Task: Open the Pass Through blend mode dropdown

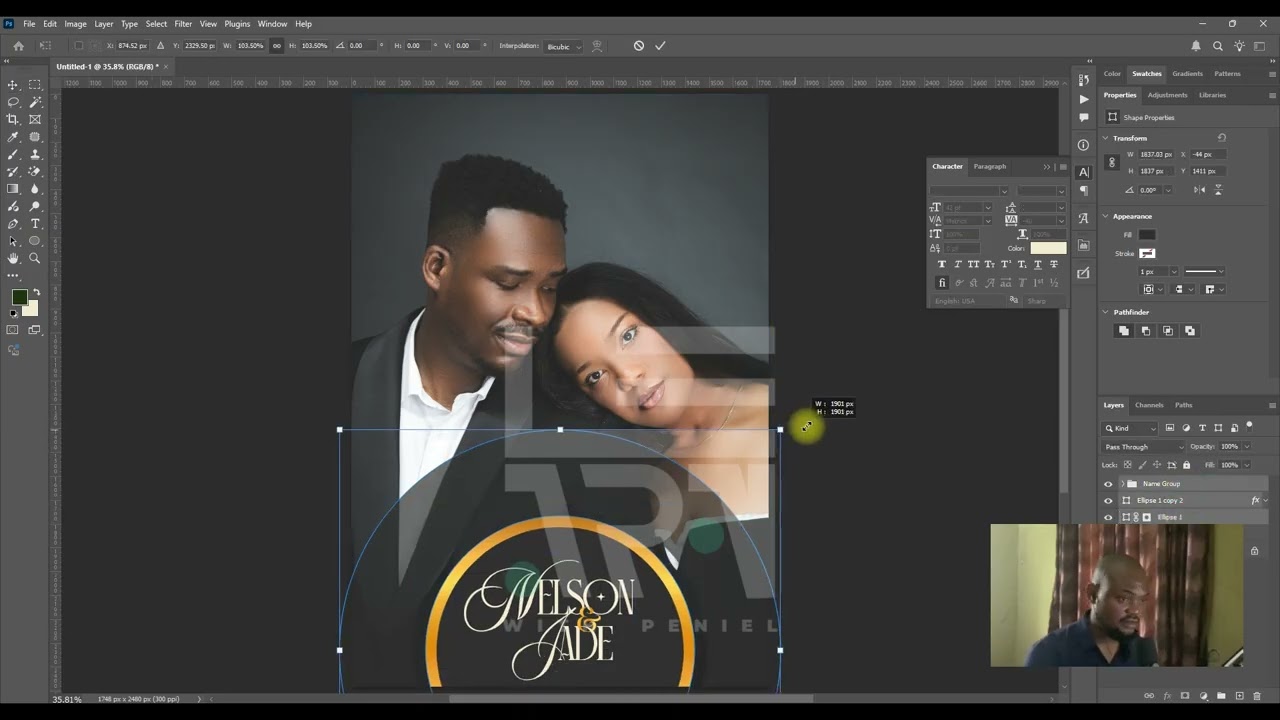Action: point(1143,447)
